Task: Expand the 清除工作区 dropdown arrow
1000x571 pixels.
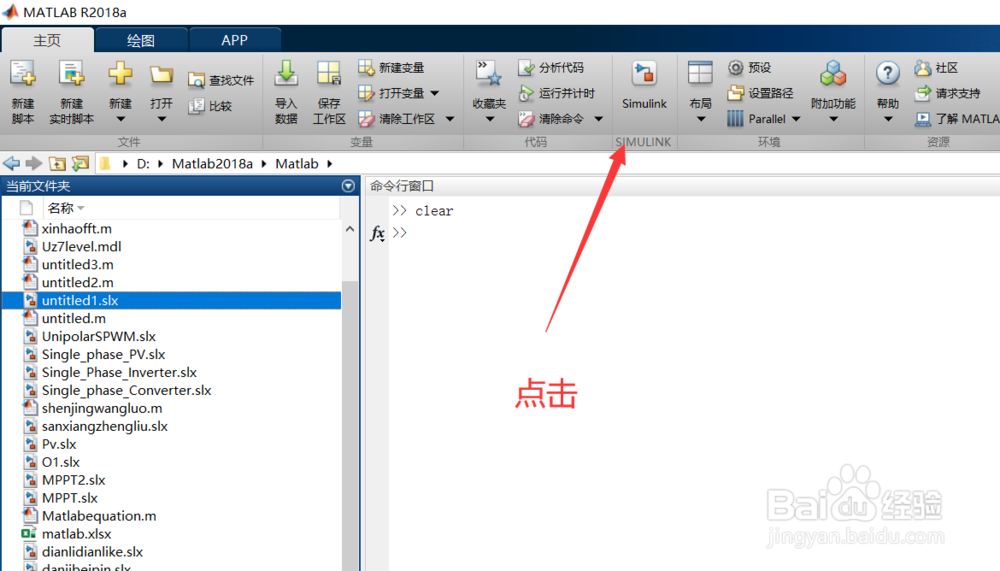Action: tap(450, 119)
